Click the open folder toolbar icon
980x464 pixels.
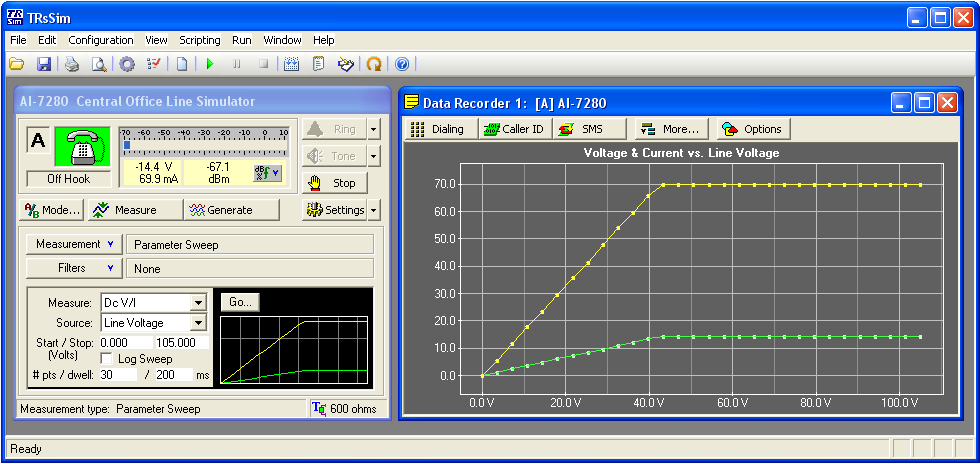(16, 64)
